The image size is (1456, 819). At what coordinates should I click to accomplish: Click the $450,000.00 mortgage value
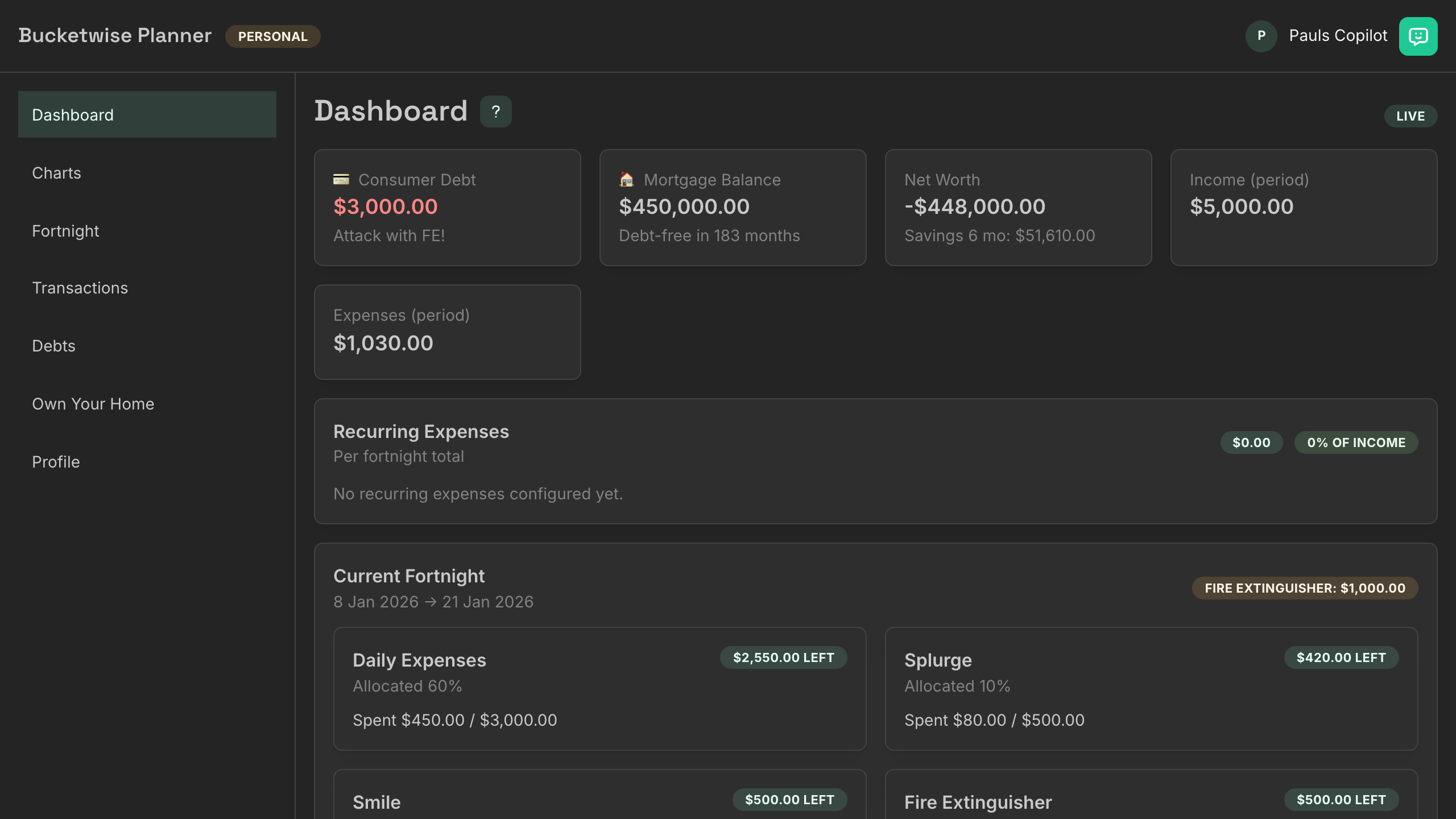click(684, 206)
